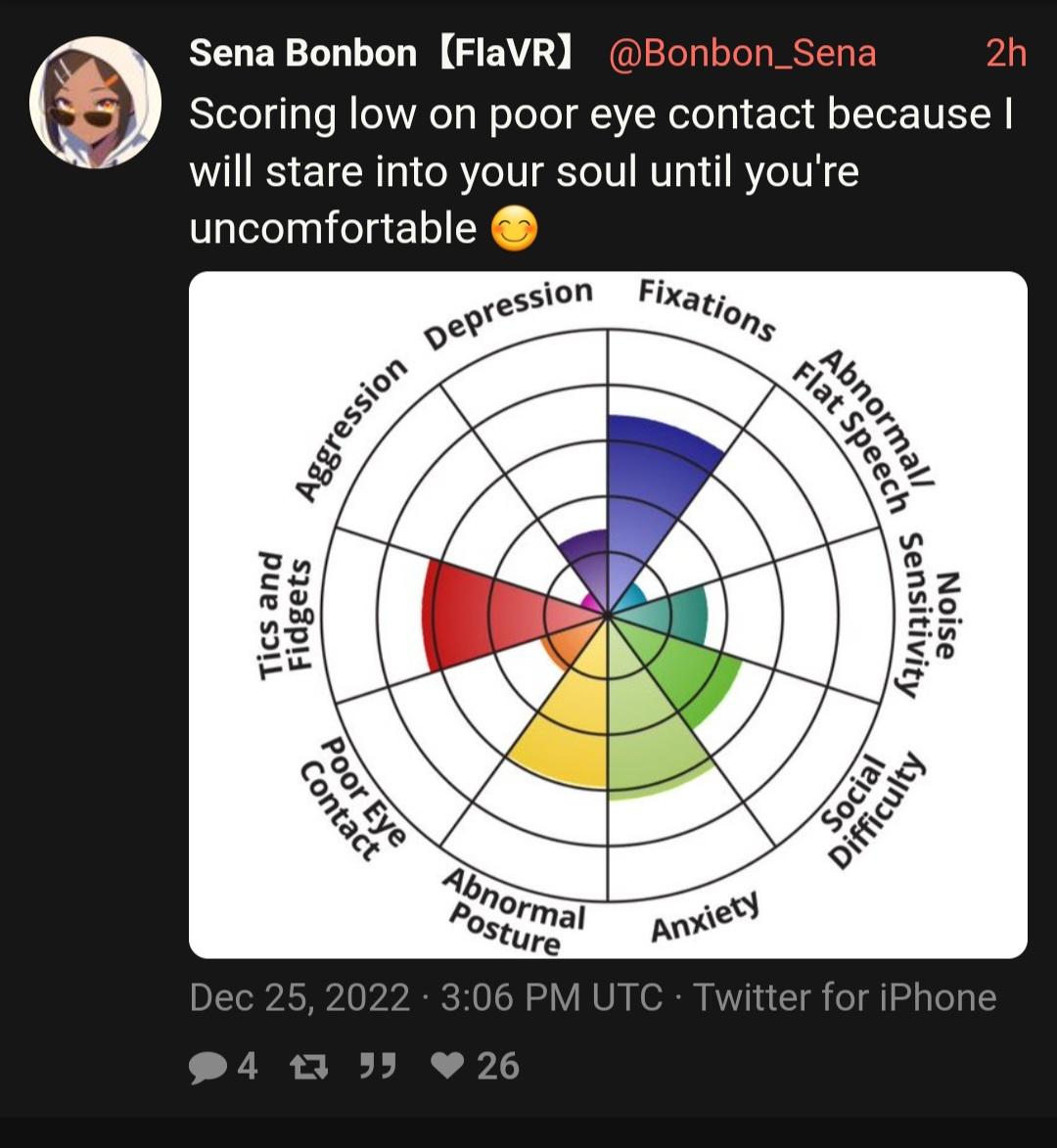Click the 26 likes count

(x=498, y=1066)
